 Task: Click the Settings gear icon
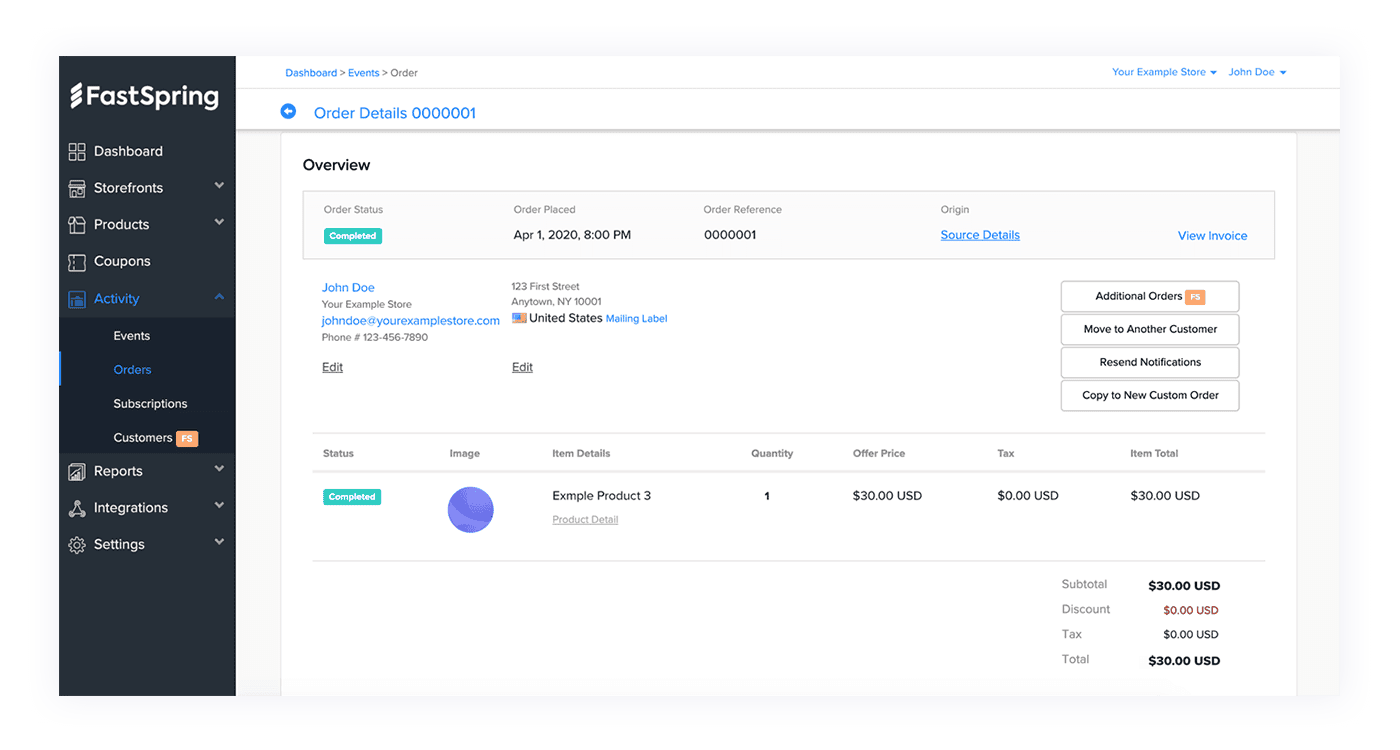77,545
